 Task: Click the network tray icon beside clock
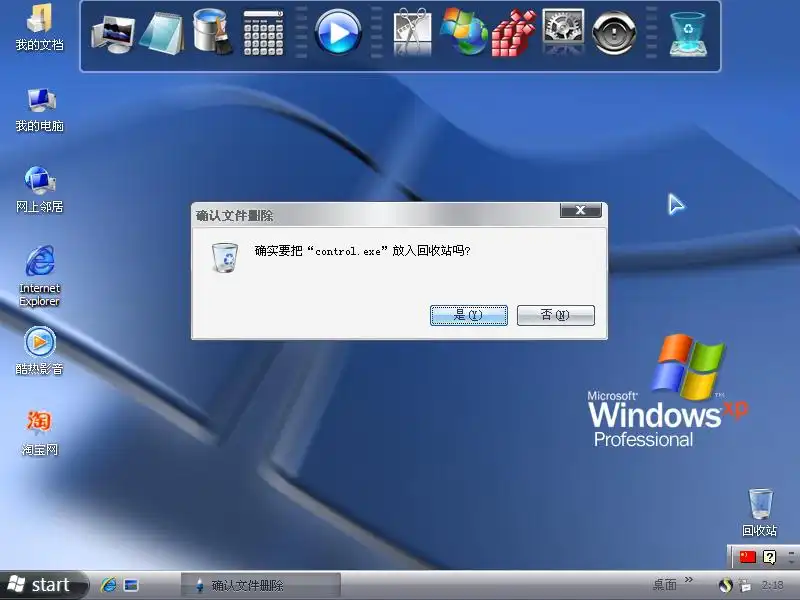pos(745,585)
